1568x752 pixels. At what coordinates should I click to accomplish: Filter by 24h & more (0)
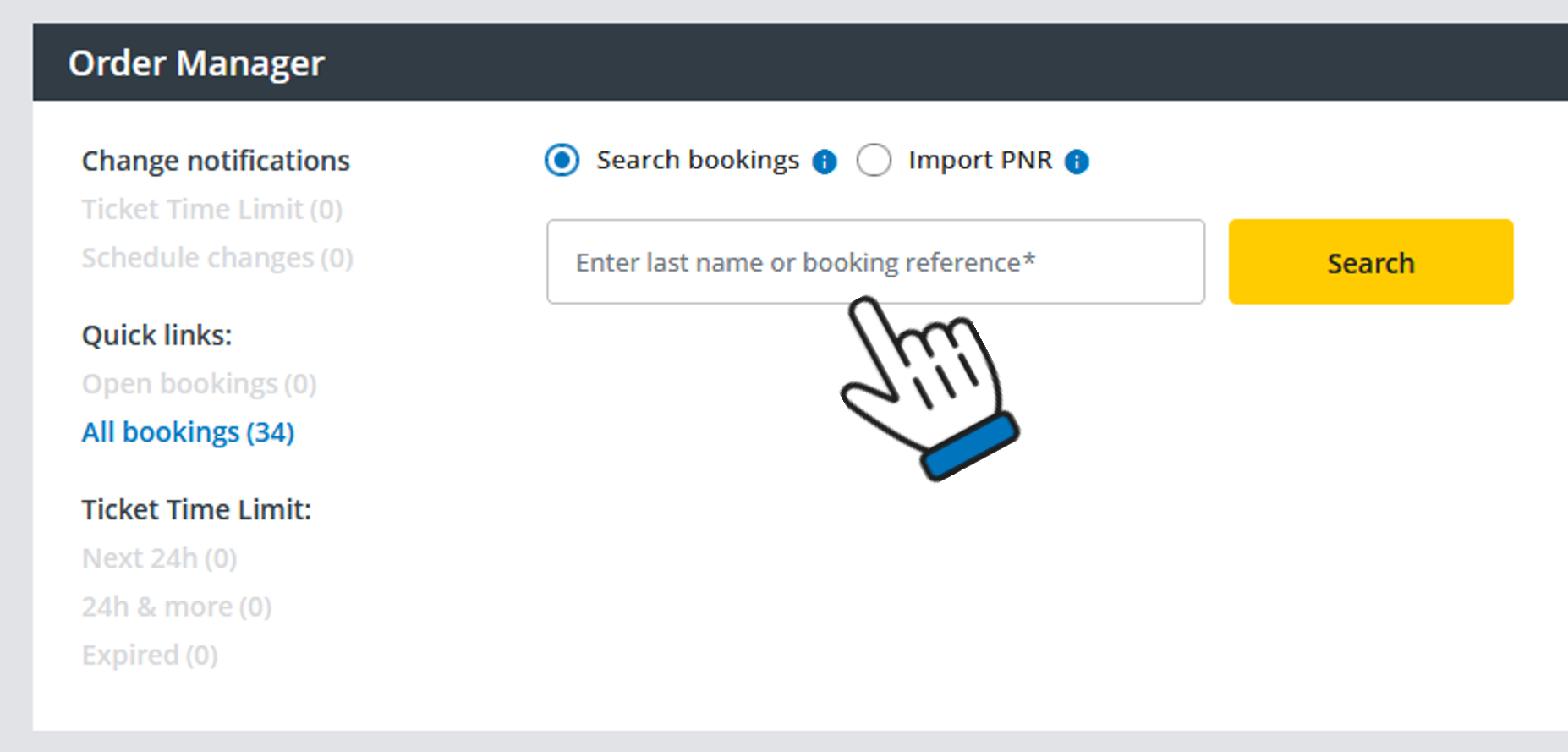[177, 607]
